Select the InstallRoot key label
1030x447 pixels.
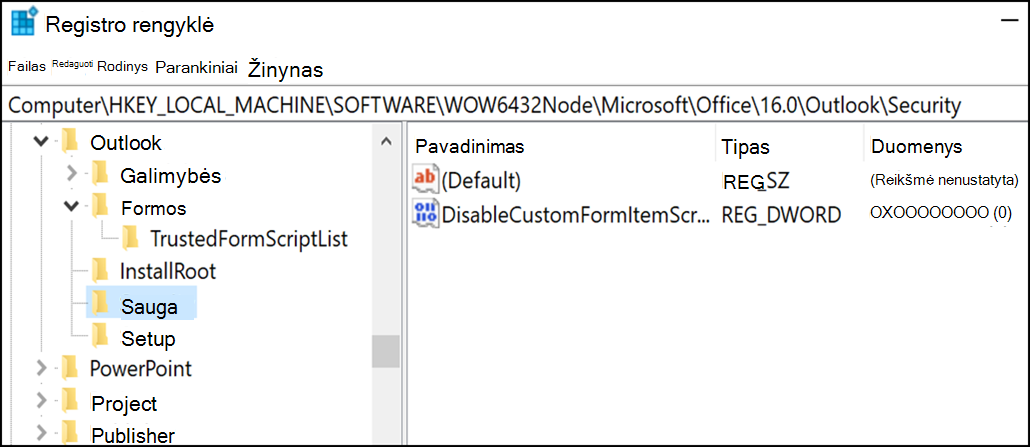(x=168, y=270)
